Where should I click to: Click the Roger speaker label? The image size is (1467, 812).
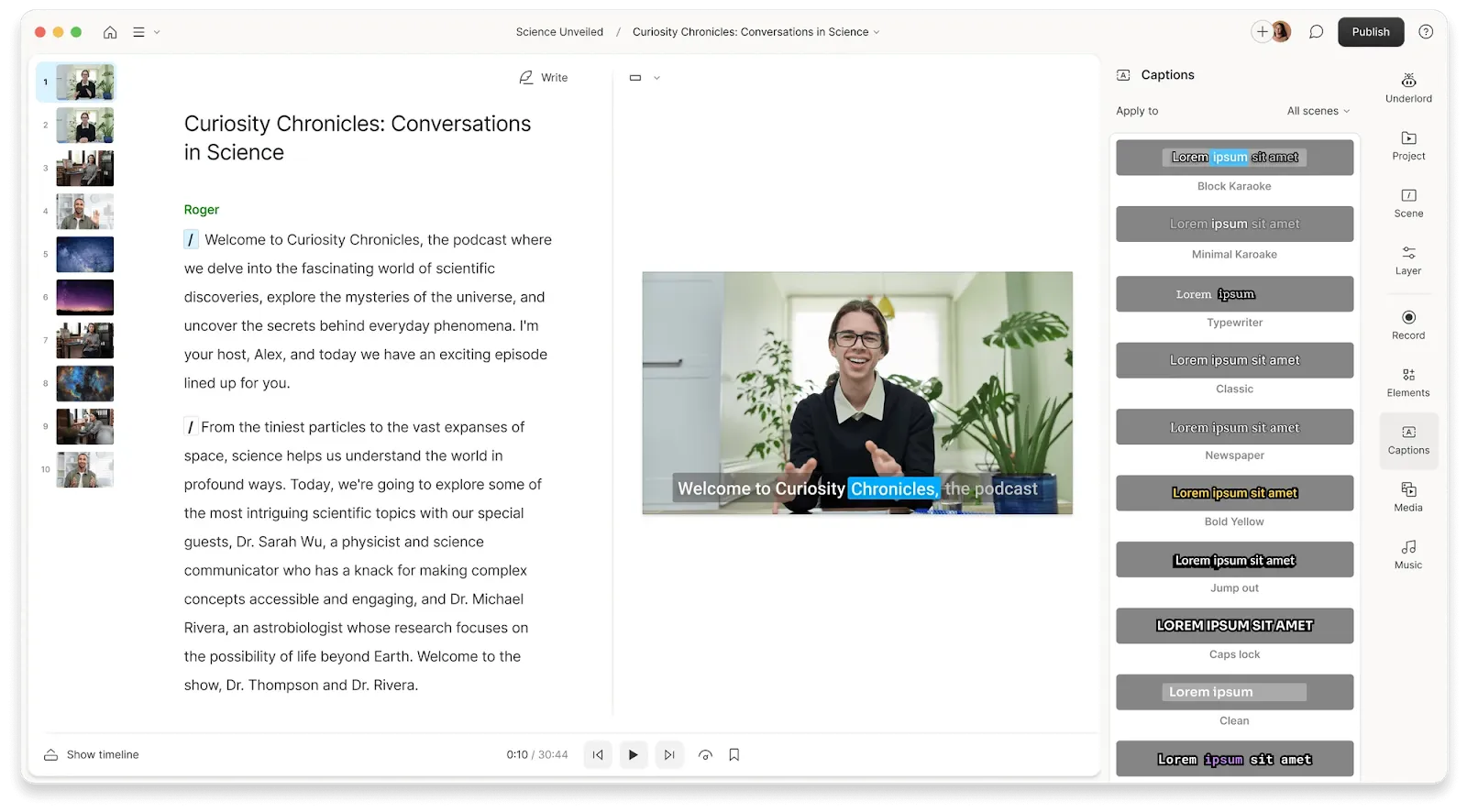(202, 210)
